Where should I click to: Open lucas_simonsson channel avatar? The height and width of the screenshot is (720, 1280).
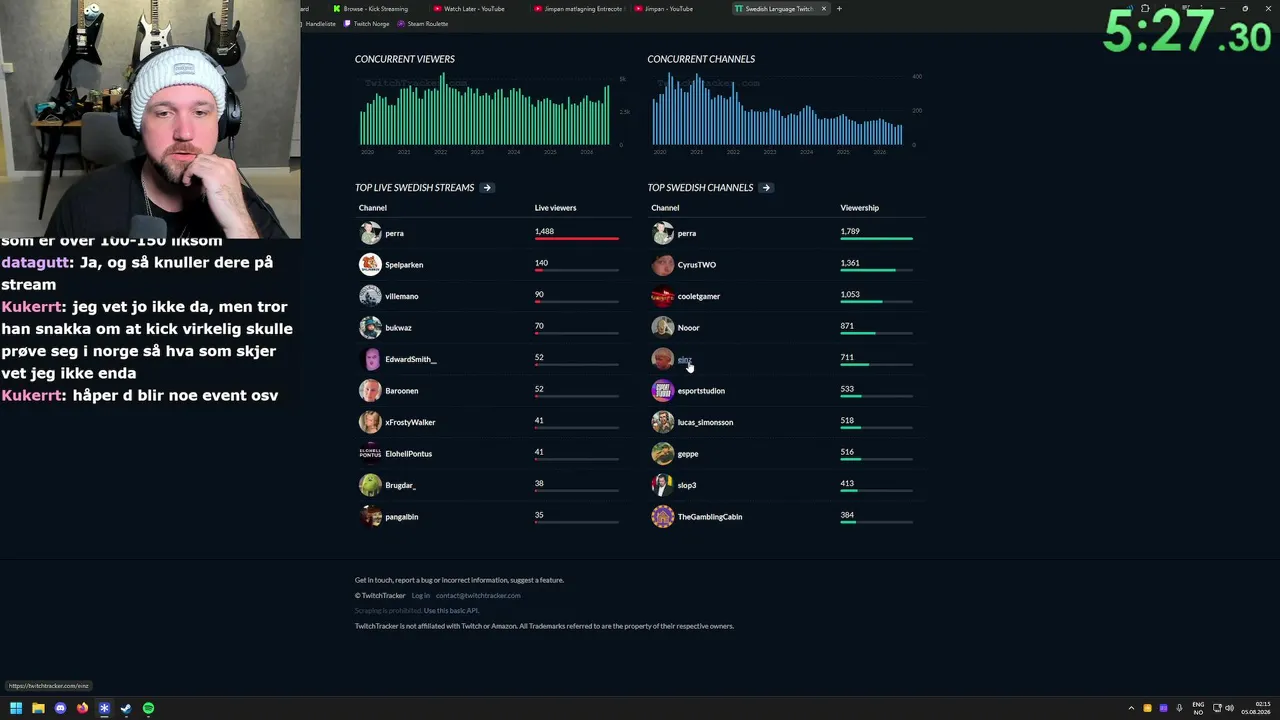click(662, 422)
